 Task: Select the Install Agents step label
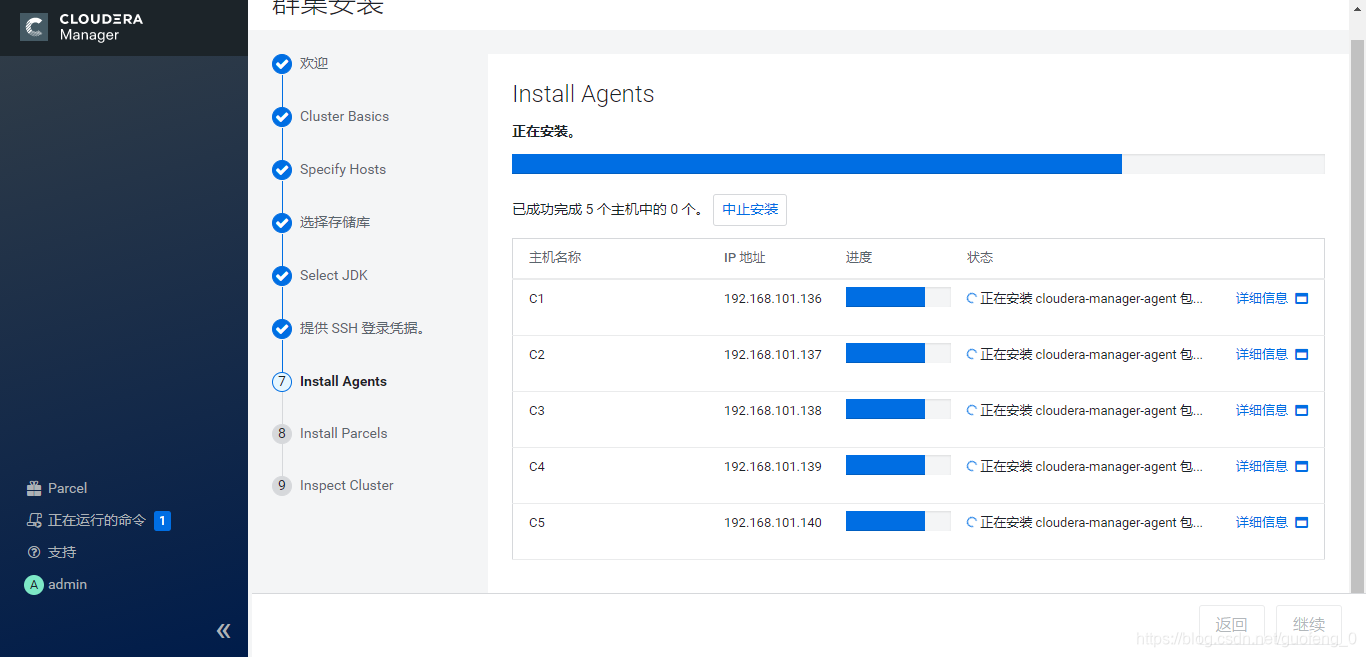[343, 381]
